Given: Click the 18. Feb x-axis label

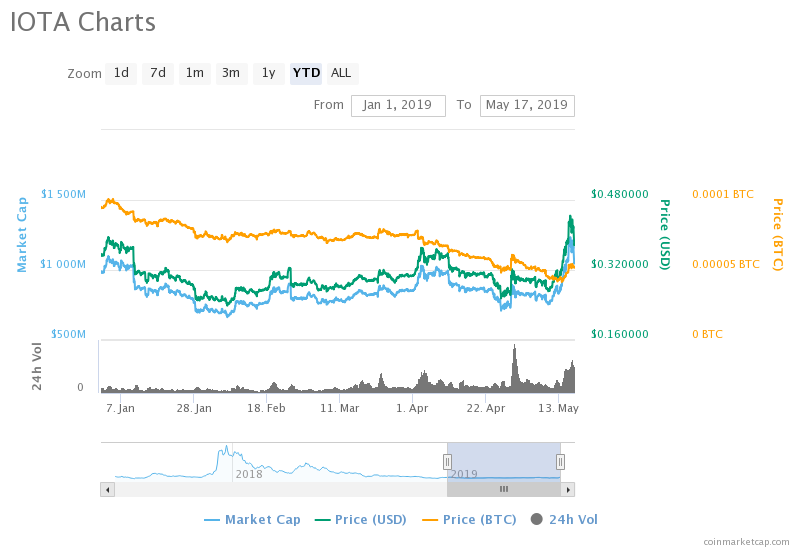Looking at the screenshot, I should coord(266,408).
